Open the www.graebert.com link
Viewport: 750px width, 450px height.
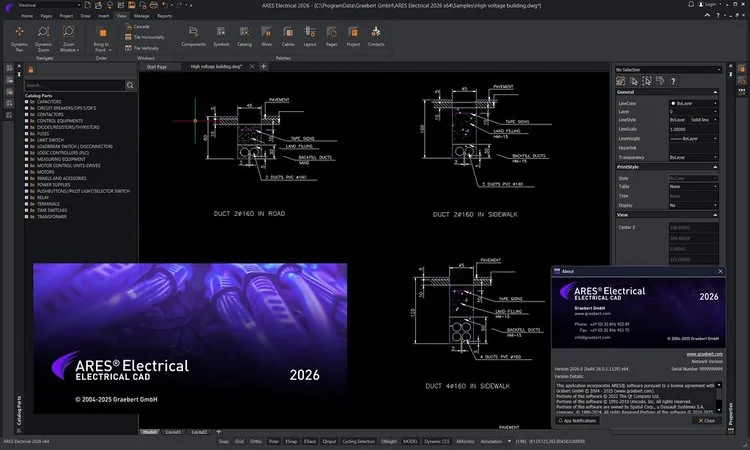click(x=705, y=354)
